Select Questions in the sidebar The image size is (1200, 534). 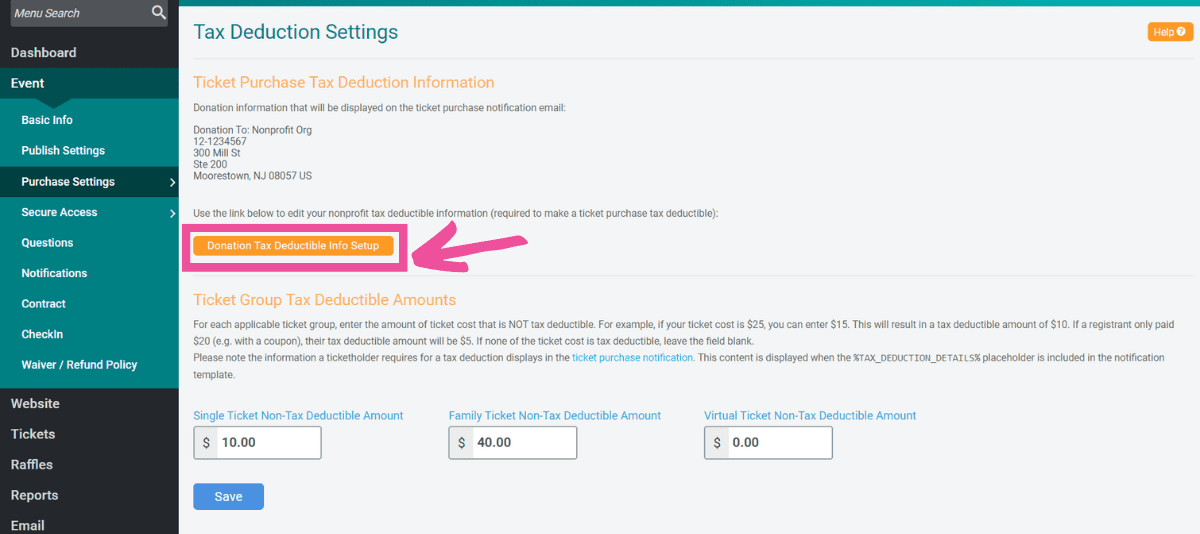47,243
